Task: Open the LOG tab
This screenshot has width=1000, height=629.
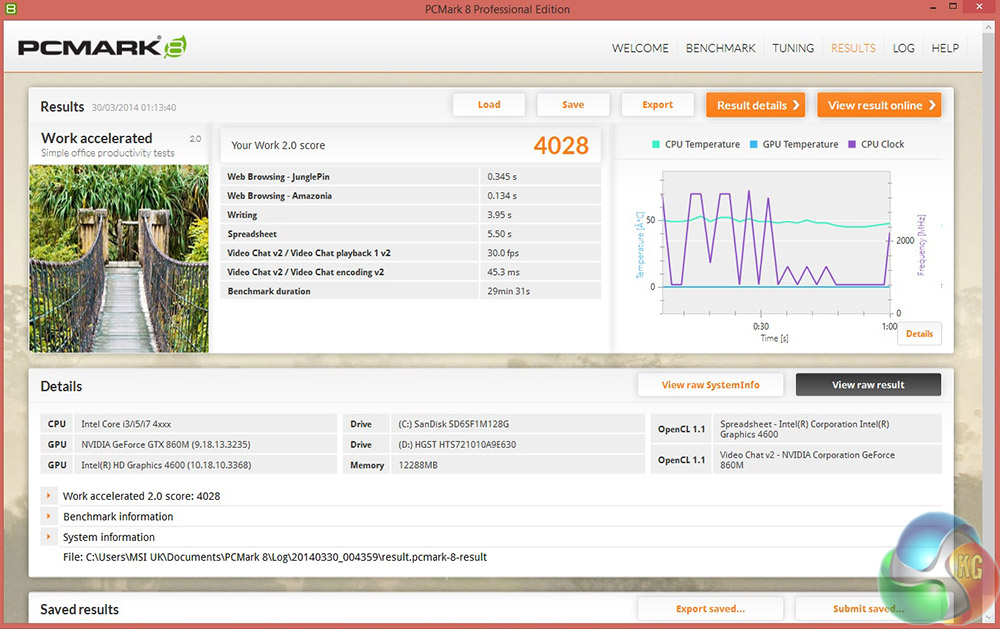Action: pyautogui.click(x=903, y=48)
